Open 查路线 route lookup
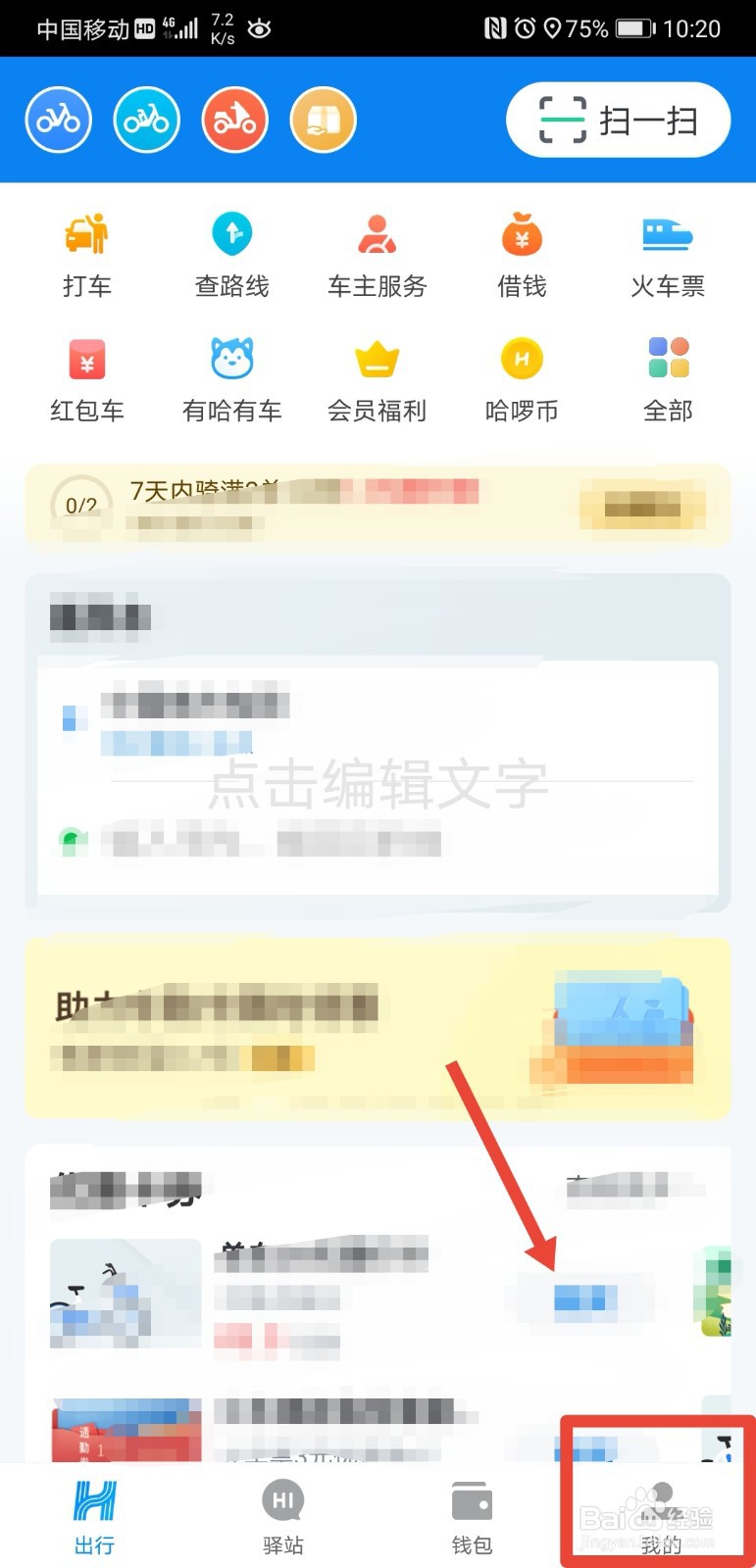 232,254
